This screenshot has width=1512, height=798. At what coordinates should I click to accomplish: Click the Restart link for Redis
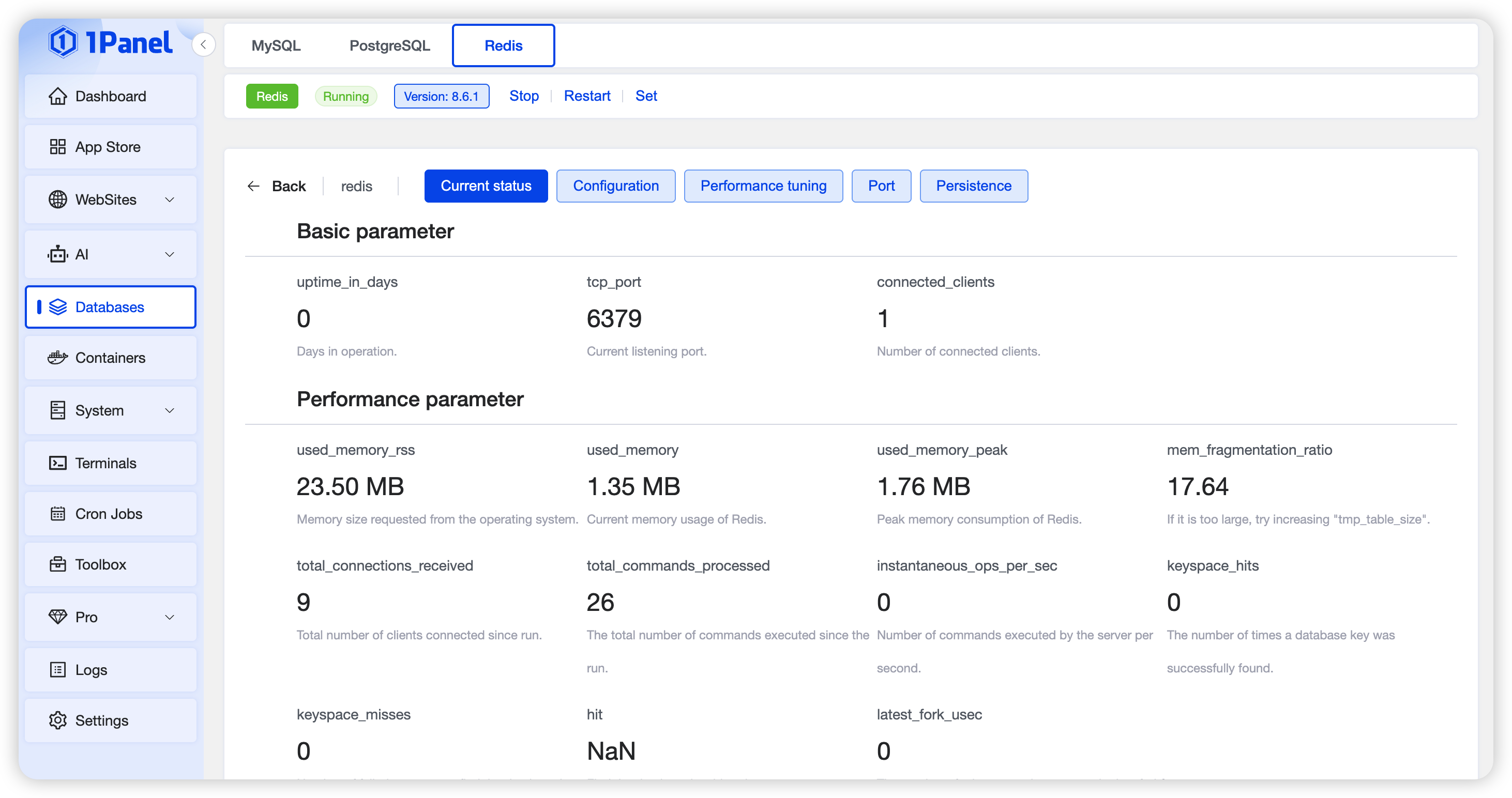(x=587, y=96)
